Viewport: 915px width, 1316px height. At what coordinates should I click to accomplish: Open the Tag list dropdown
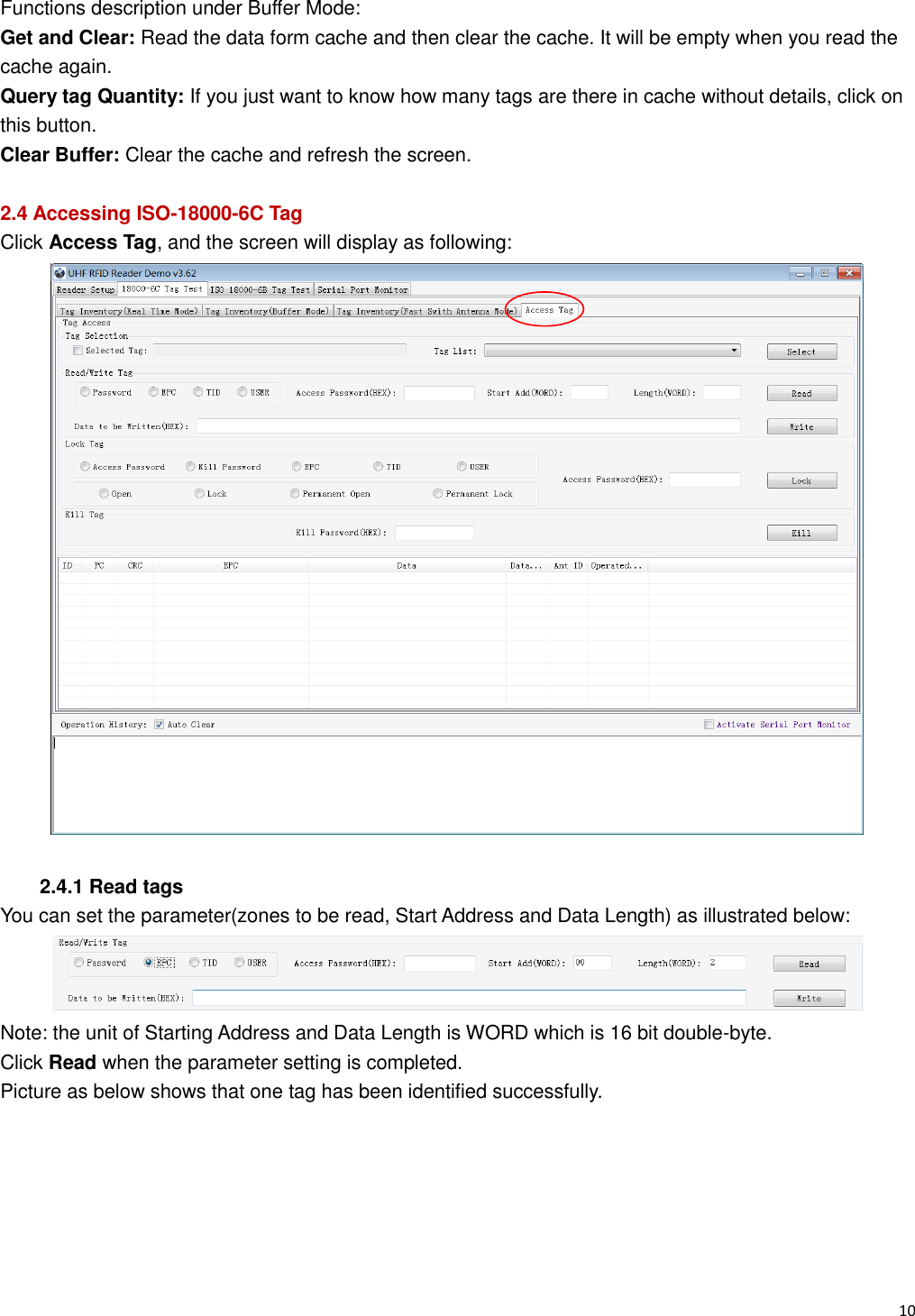pos(733,351)
